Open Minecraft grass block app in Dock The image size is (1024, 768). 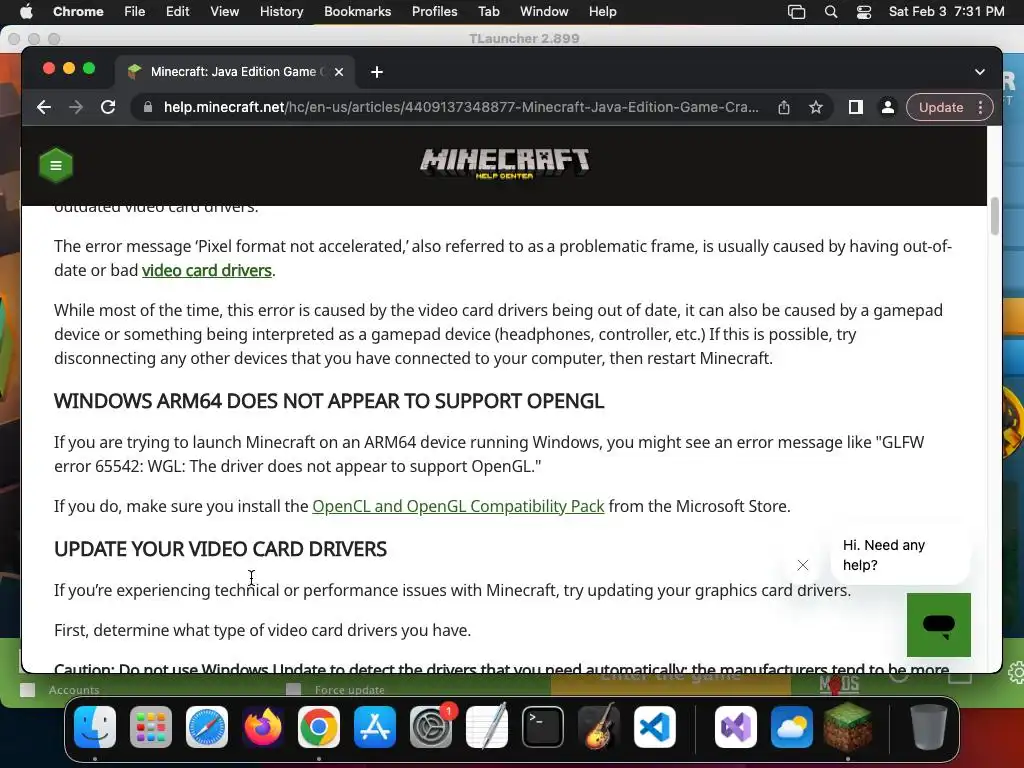(x=848, y=726)
